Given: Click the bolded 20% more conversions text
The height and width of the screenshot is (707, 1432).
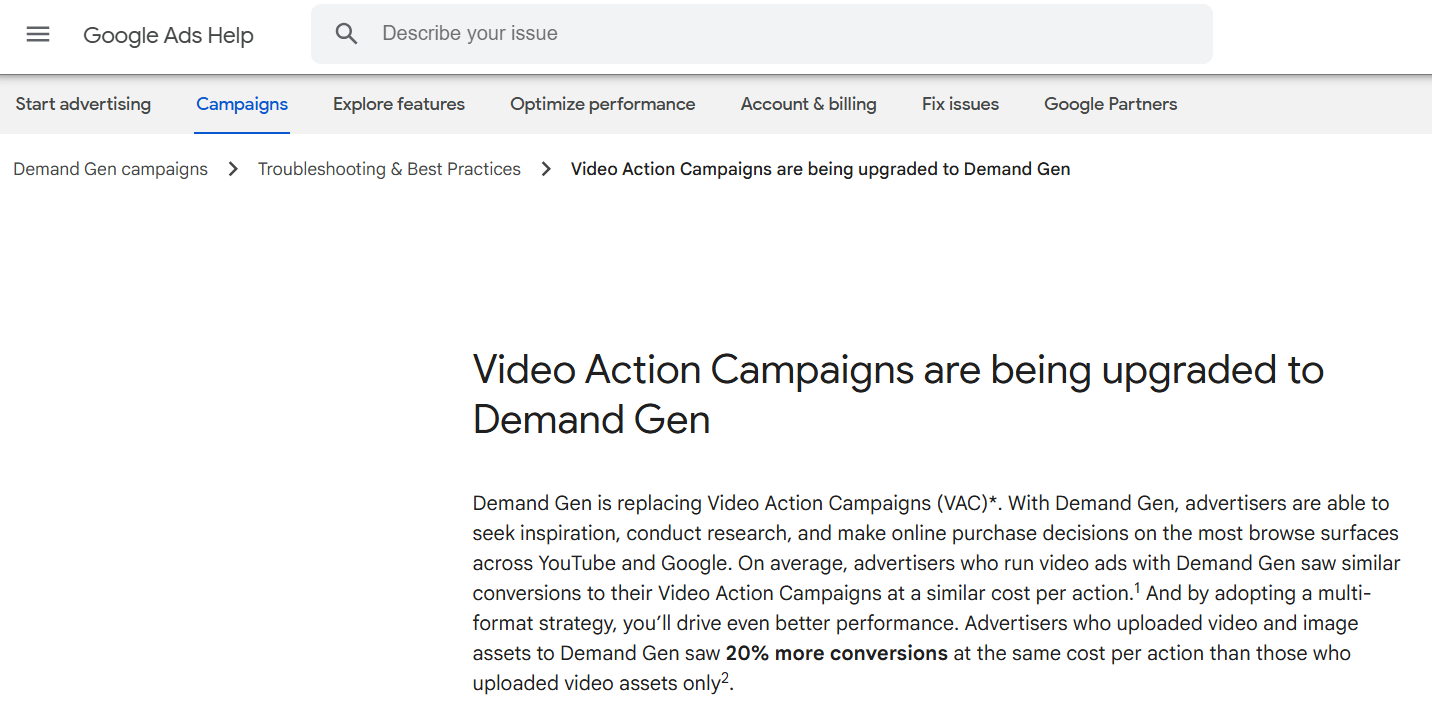Looking at the screenshot, I should (836, 653).
